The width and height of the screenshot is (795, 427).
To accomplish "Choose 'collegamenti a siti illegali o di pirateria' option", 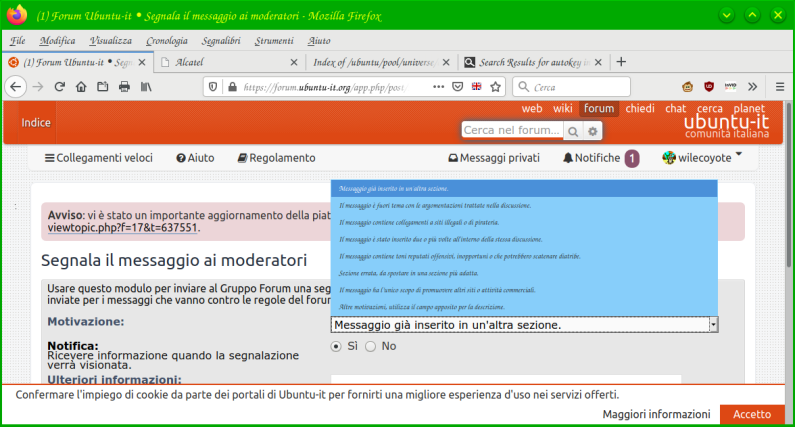I will tap(524, 222).
